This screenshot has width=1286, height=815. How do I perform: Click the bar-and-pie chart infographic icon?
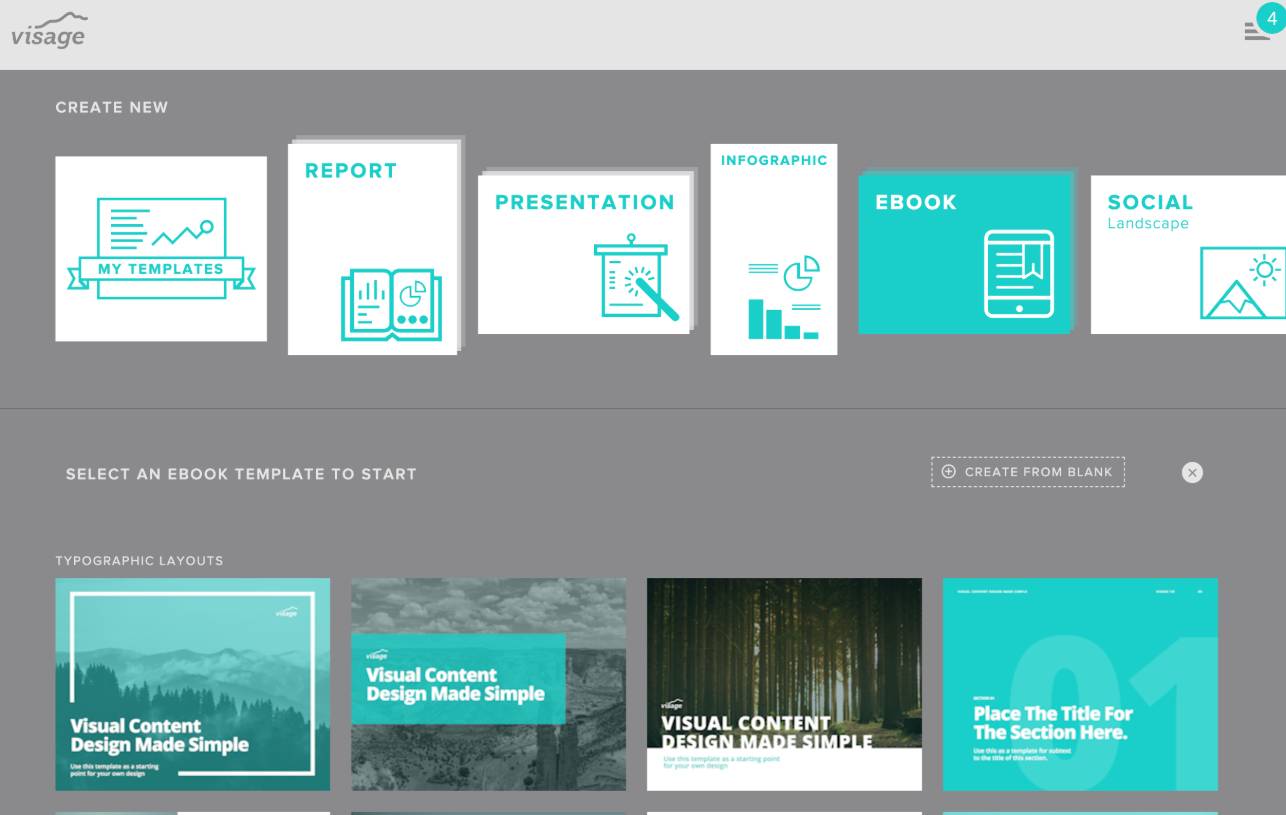[x=785, y=298]
